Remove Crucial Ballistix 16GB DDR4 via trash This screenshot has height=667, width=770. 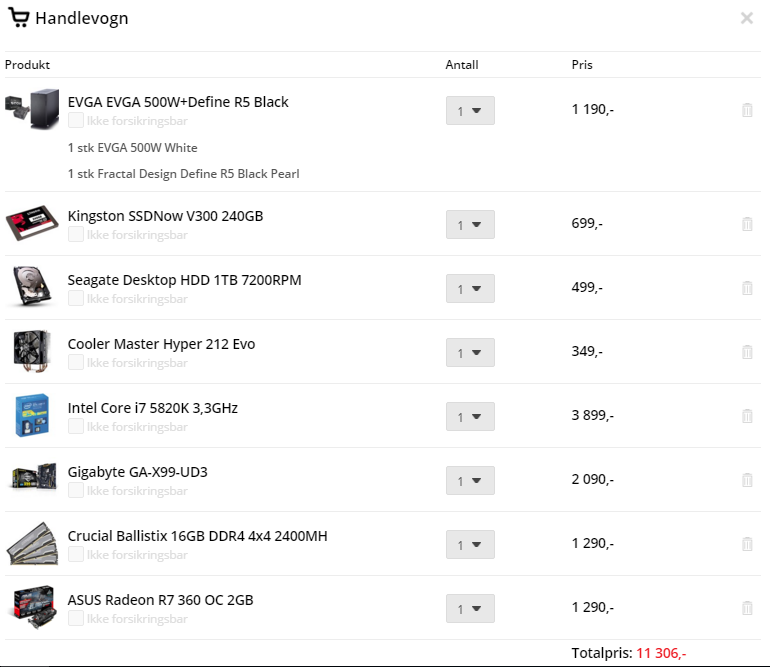pyautogui.click(x=747, y=544)
